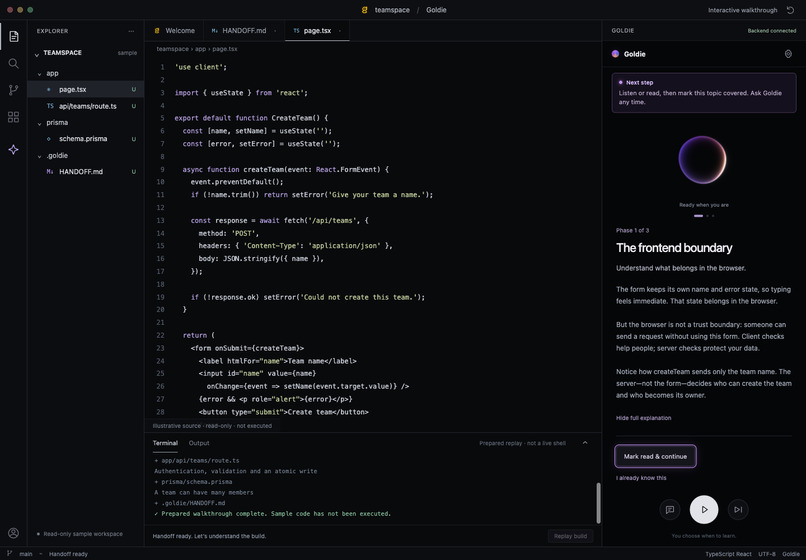Screen dimensions: 806x560
Task: Collapse the TEAMSPACE root folder
Action: click(x=37, y=53)
